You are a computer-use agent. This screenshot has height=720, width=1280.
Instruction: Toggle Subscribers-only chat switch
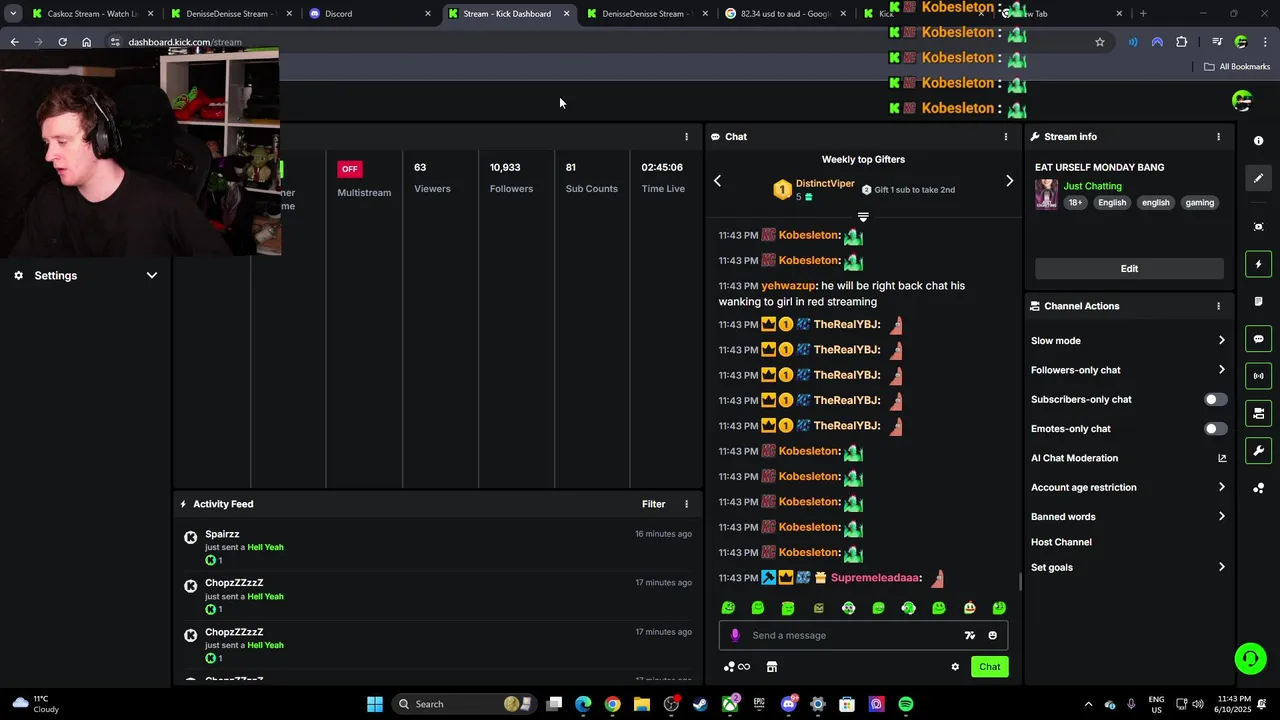[1215, 399]
